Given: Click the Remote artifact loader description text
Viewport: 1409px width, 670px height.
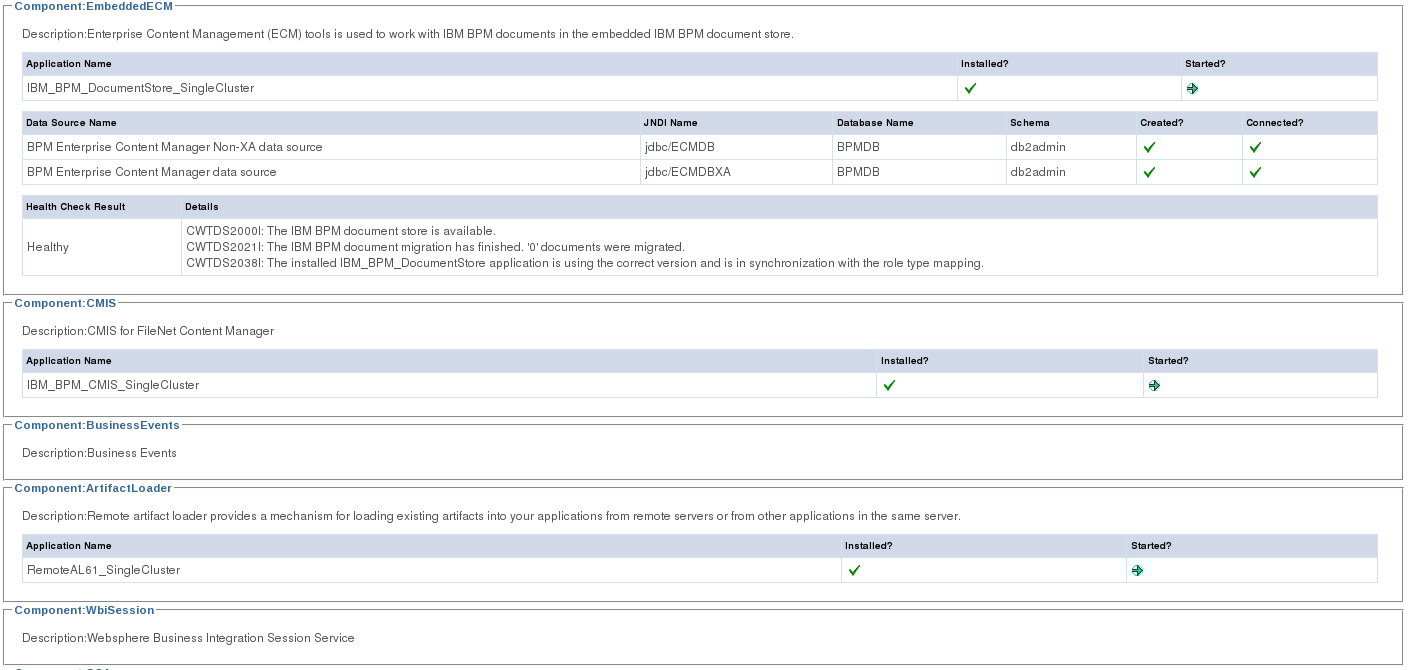Looking at the screenshot, I should pyautogui.click(x=491, y=516).
